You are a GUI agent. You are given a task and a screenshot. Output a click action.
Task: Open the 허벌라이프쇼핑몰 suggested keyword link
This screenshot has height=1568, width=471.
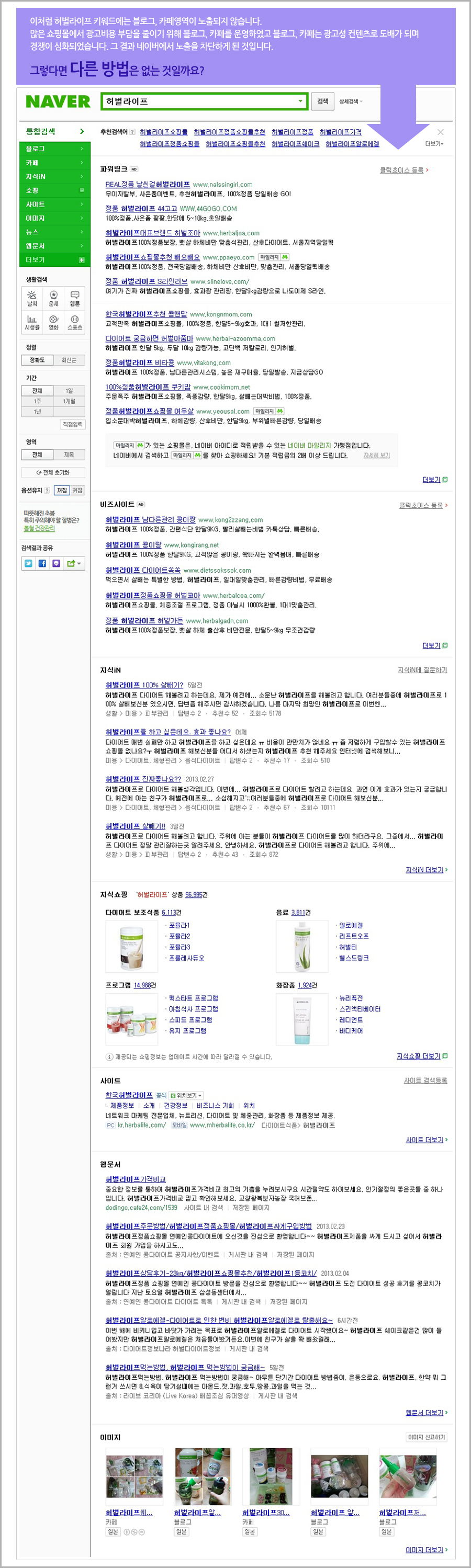(x=163, y=132)
